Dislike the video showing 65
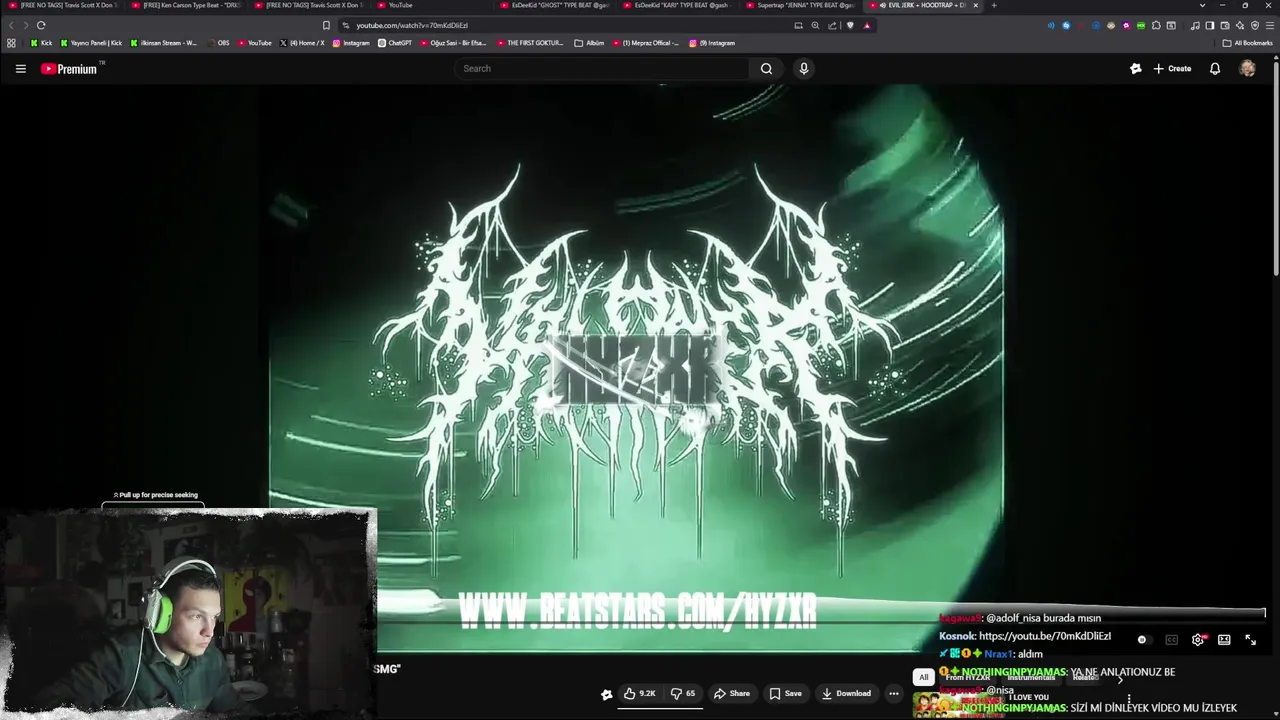The image size is (1280, 720). pyautogui.click(x=683, y=693)
